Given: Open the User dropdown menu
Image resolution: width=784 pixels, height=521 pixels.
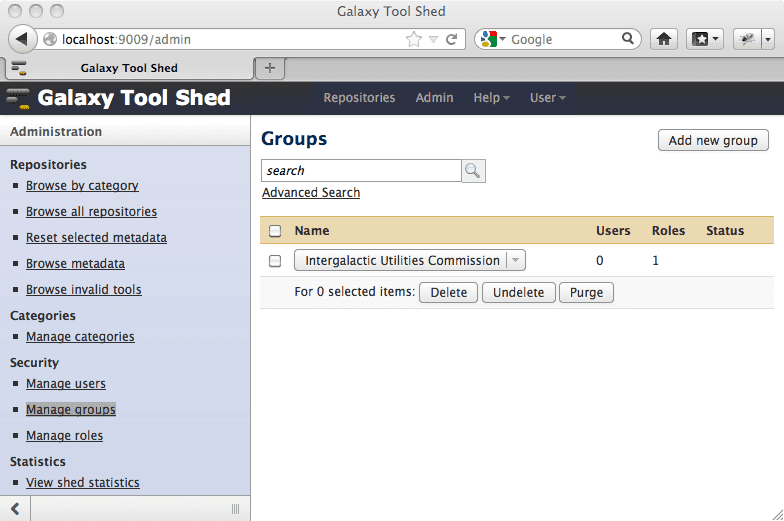Looking at the screenshot, I should pyautogui.click(x=547, y=98).
